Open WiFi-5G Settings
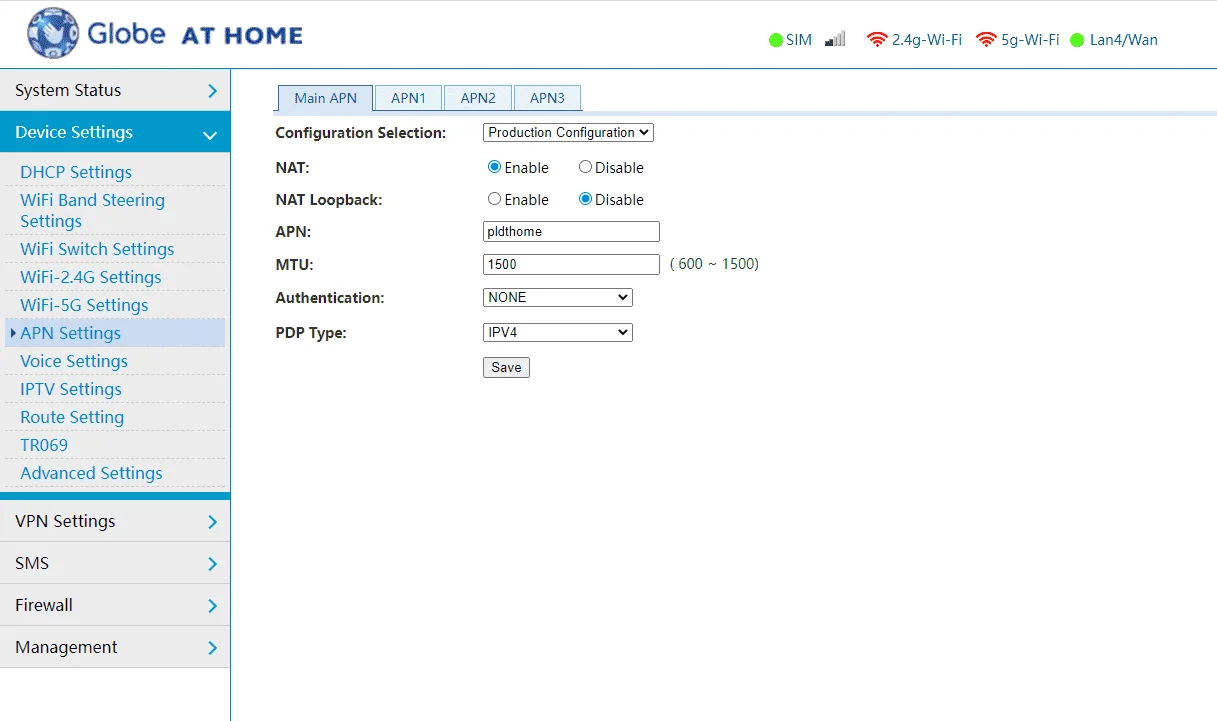 tap(84, 305)
